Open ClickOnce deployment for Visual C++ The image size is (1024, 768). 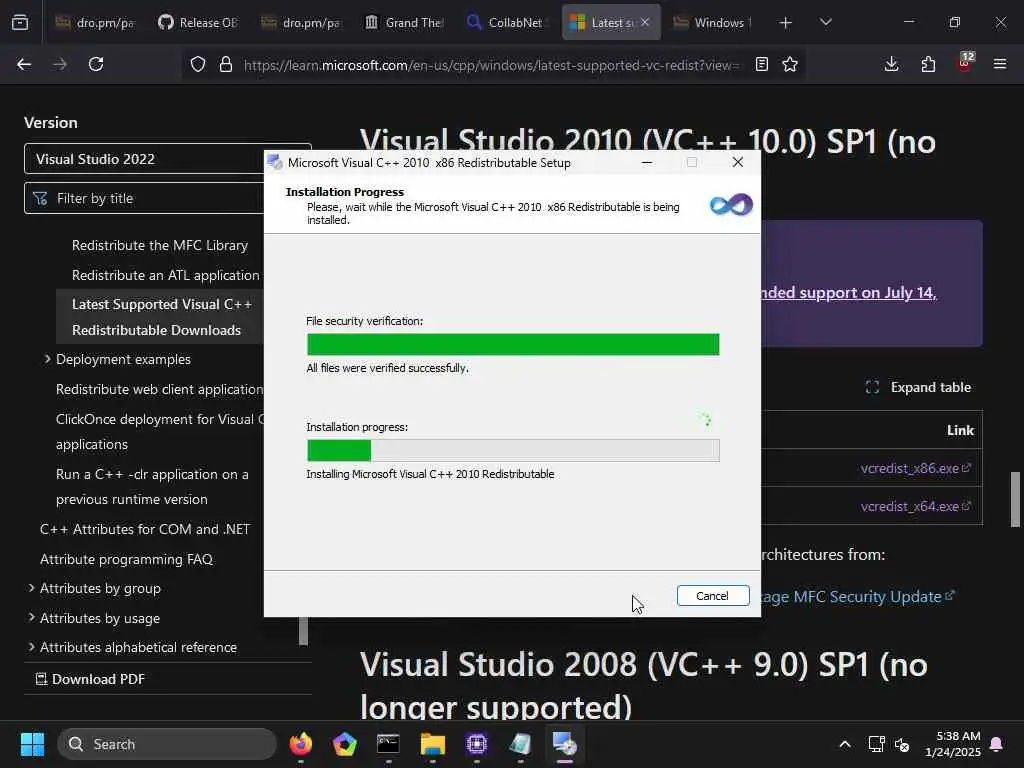point(159,431)
